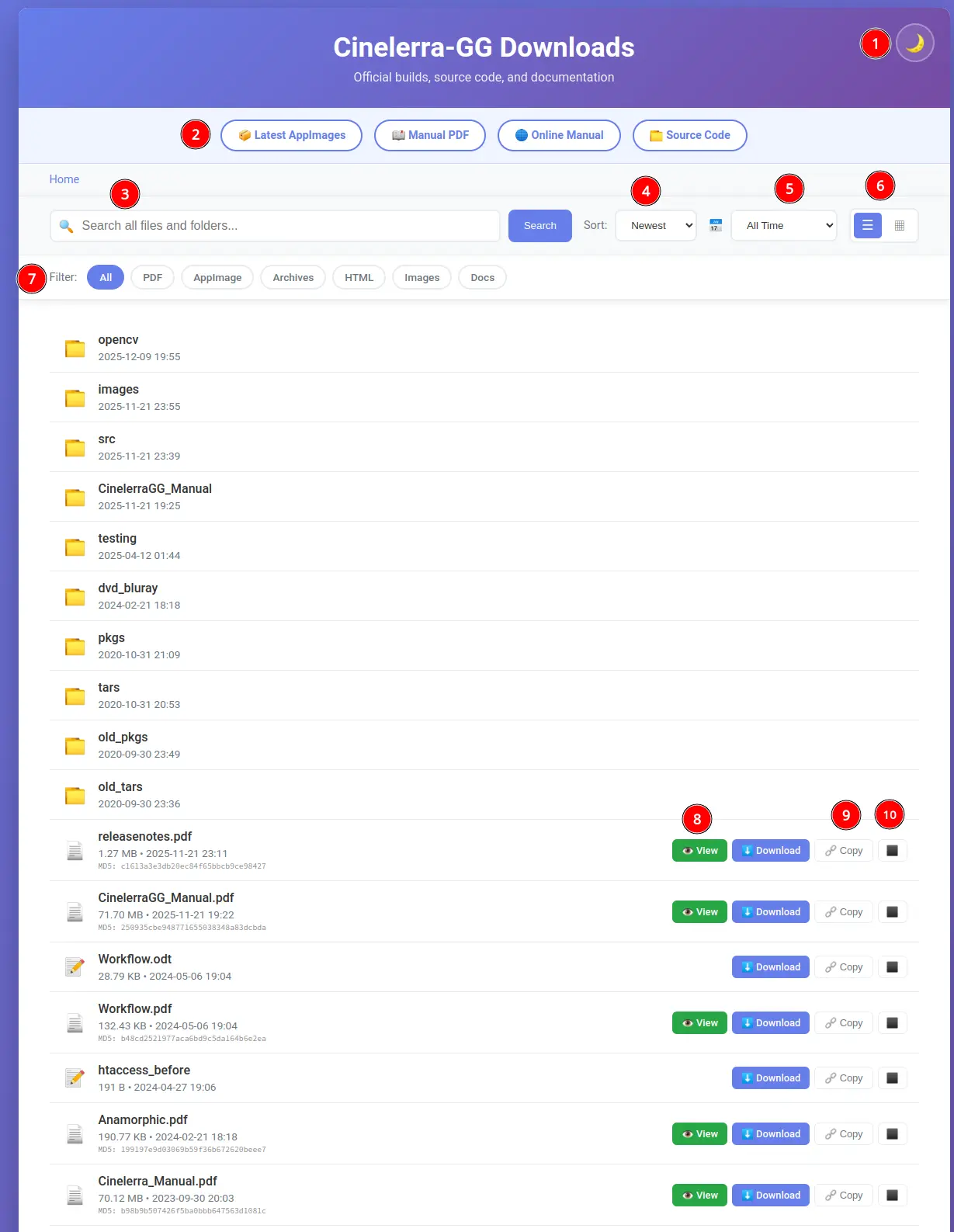
Task: Open the CinelerraGG_Manual folder
Action: coord(154,489)
